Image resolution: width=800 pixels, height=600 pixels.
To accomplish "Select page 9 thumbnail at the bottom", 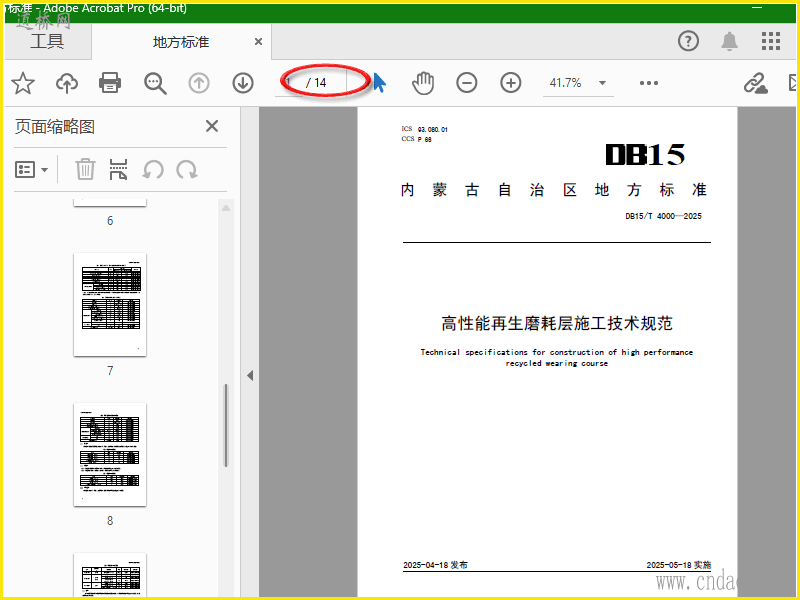I will point(110,574).
